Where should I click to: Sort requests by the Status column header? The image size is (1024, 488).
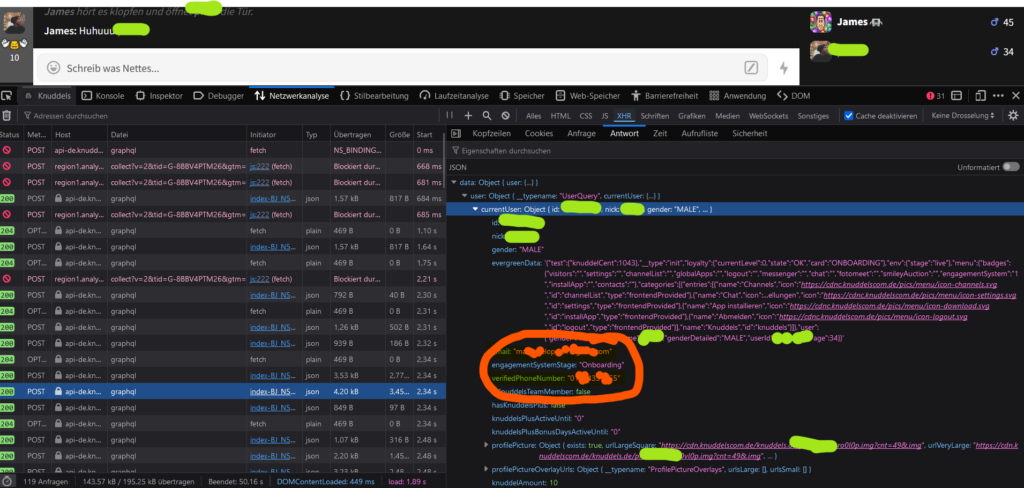click(11, 135)
